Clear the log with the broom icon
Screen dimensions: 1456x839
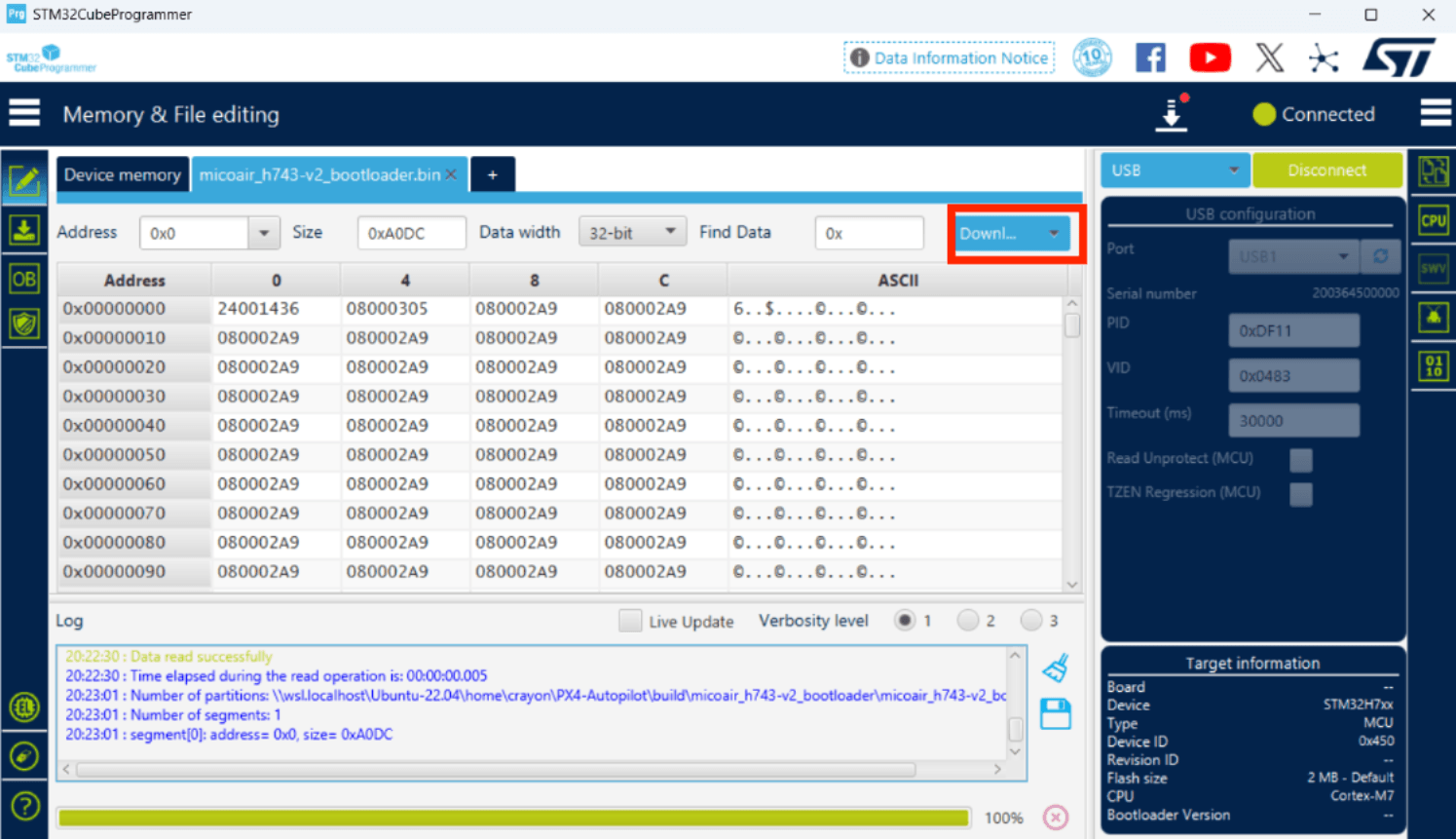point(1056,667)
